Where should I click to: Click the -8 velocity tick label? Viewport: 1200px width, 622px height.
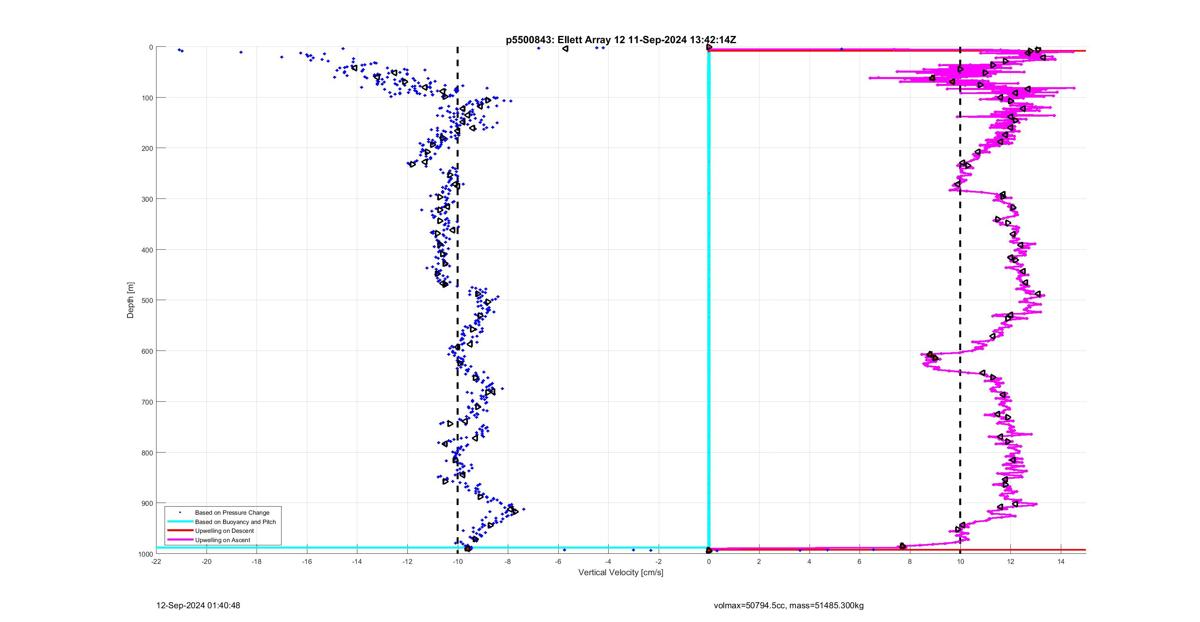coord(508,562)
